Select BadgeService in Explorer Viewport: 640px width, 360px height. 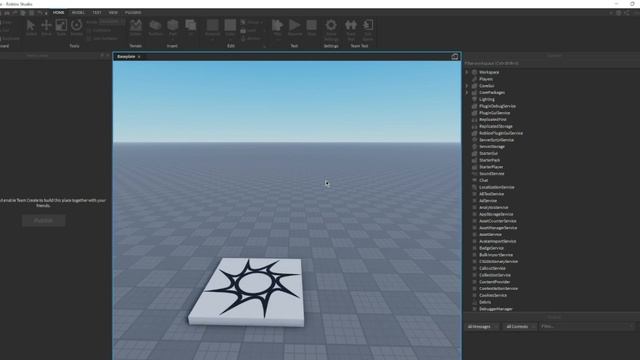point(491,248)
